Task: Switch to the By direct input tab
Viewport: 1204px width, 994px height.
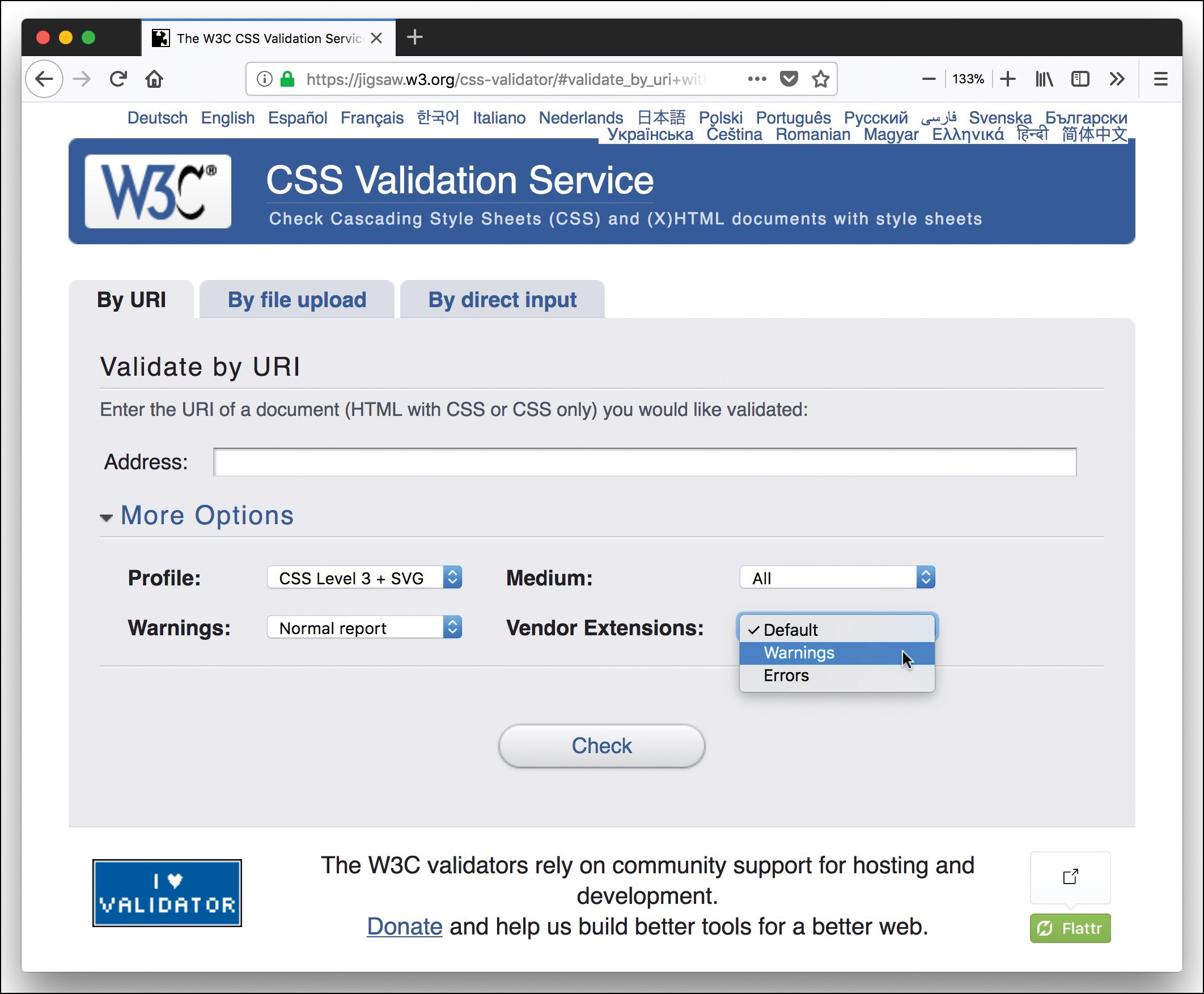Action: [x=502, y=299]
